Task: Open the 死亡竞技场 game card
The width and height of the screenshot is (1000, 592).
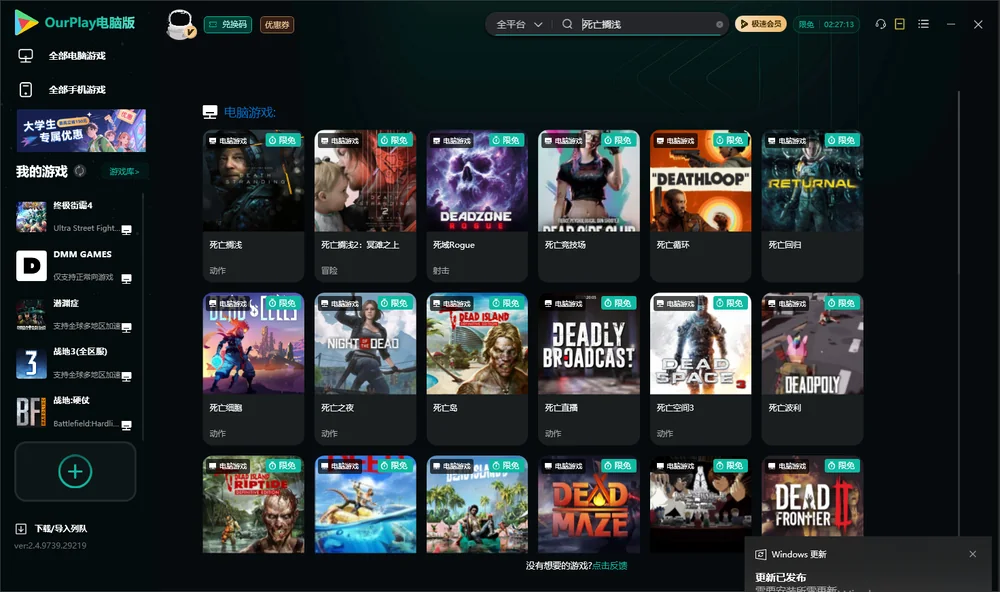Action: pos(589,206)
